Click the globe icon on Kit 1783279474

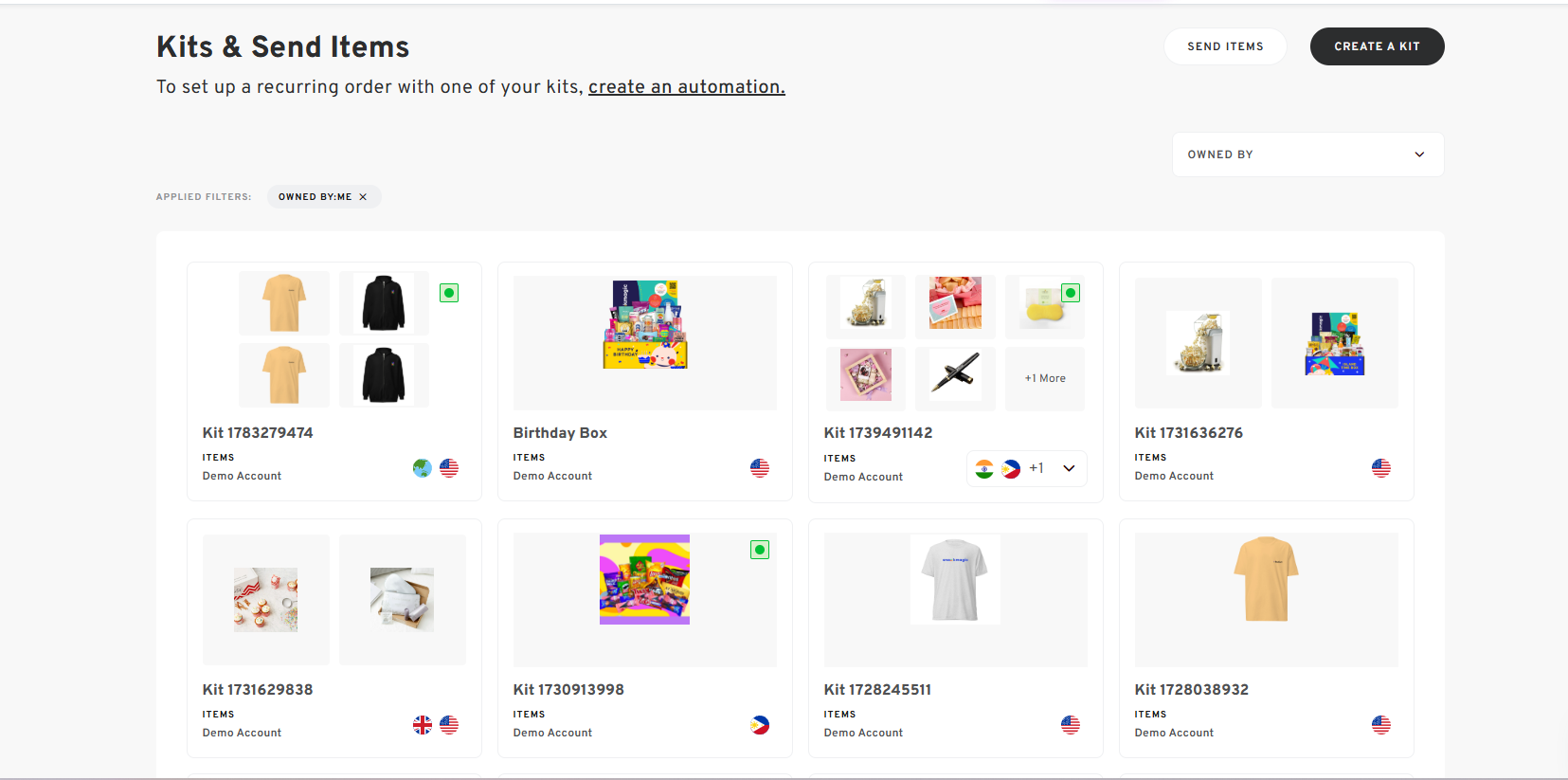423,468
